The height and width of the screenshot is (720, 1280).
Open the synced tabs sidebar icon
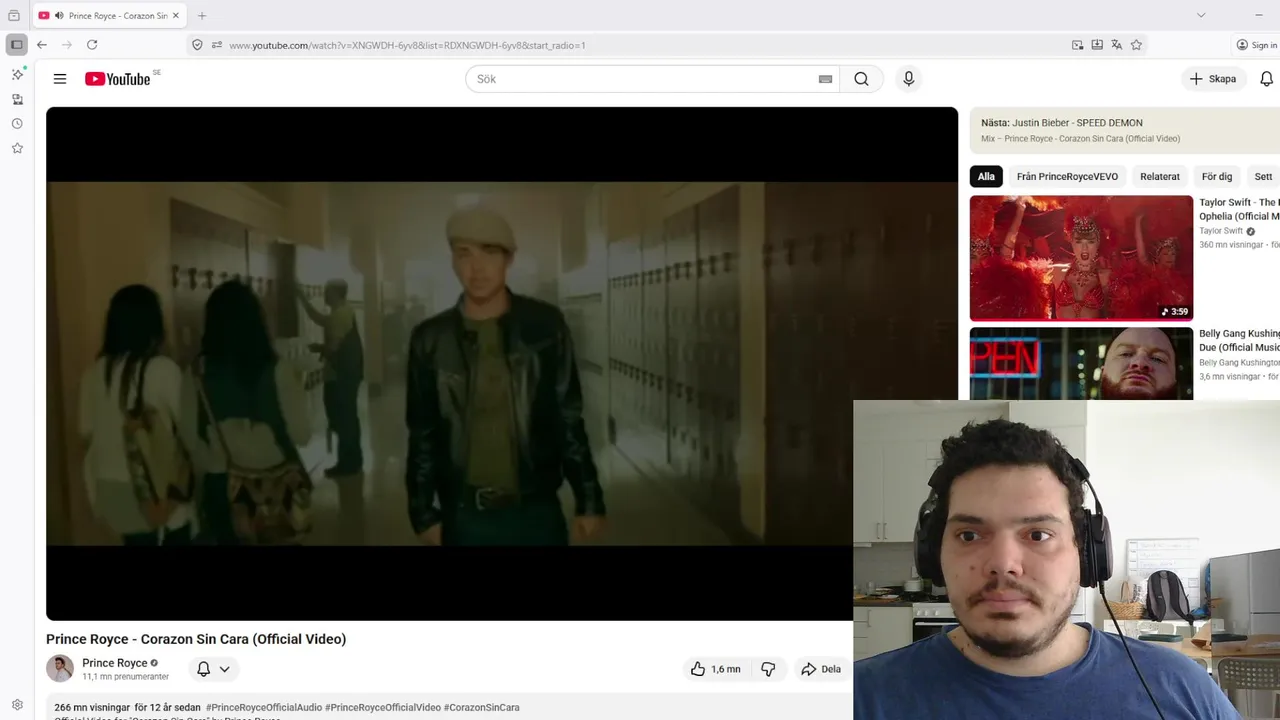click(17, 99)
